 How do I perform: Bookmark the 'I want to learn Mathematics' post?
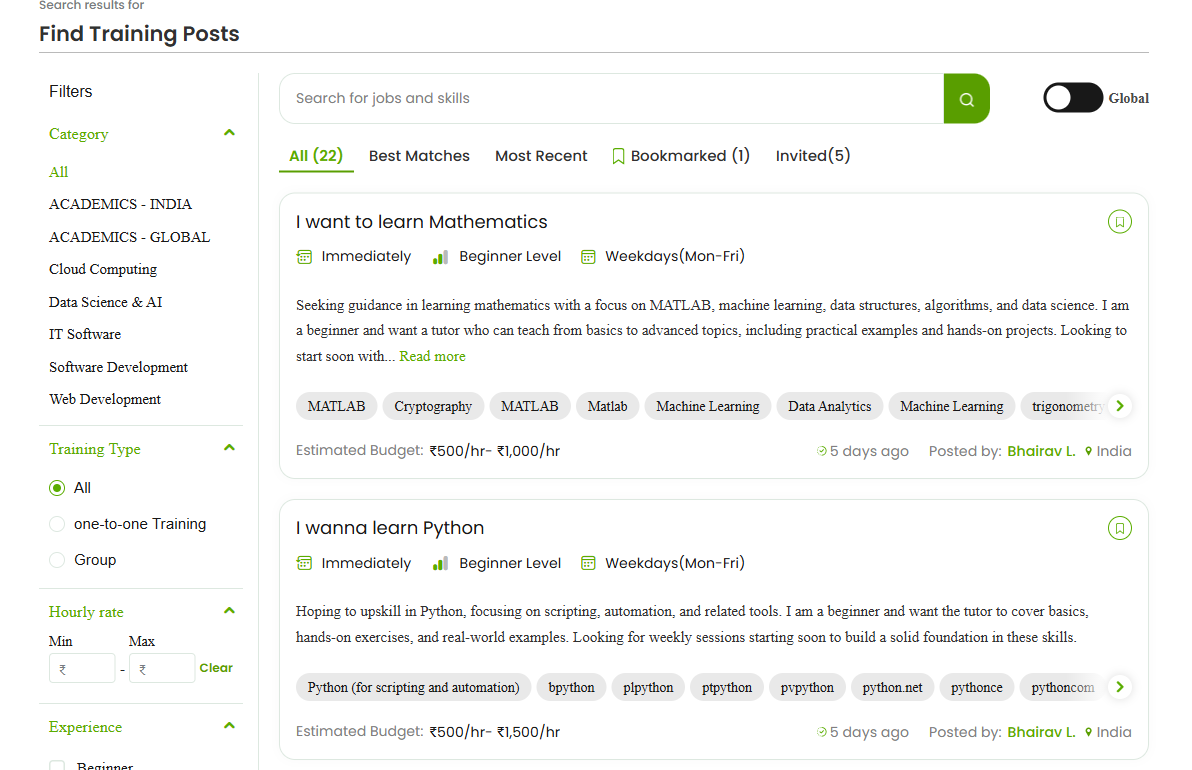coord(1119,222)
